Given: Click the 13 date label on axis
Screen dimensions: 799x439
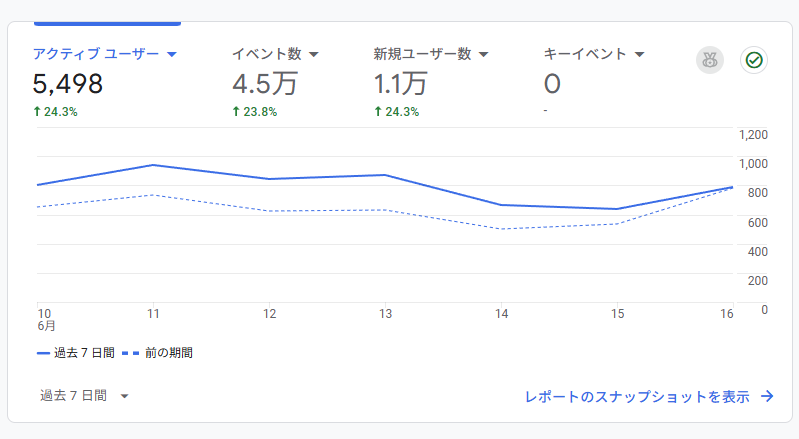Looking at the screenshot, I should [385, 314].
